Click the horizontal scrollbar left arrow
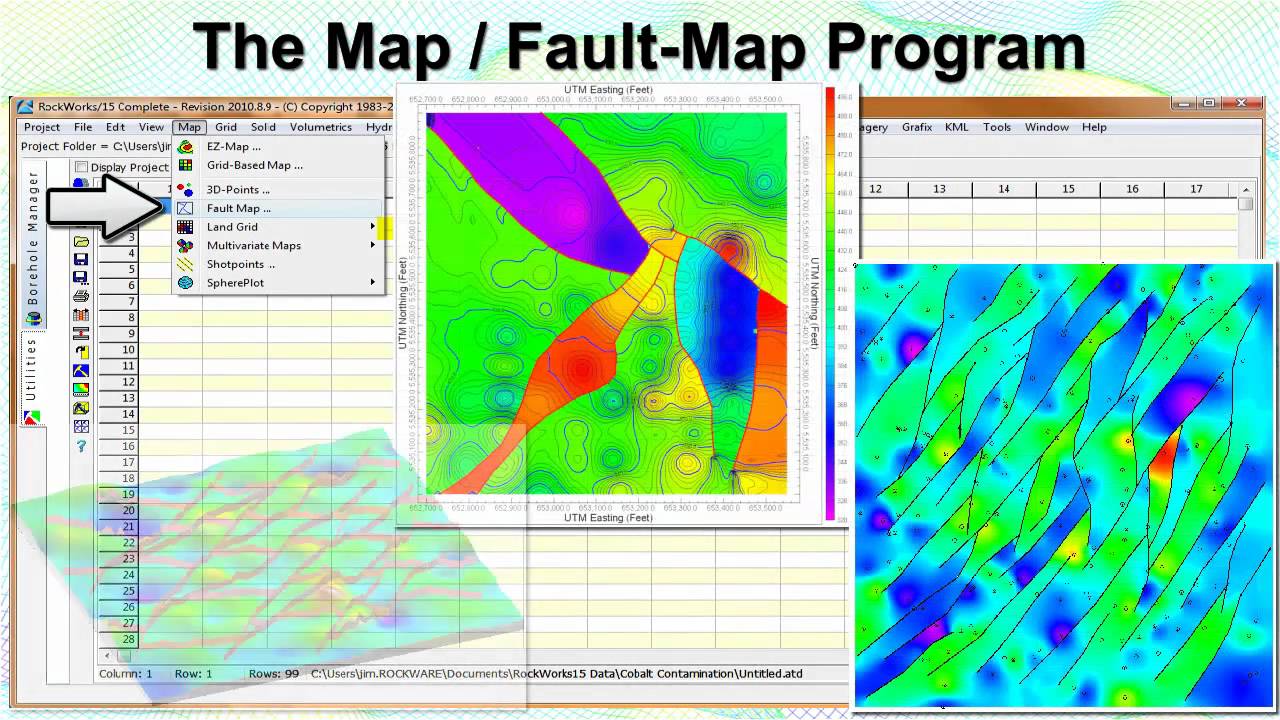Screen dimensions: 1280x720 tap(107, 656)
